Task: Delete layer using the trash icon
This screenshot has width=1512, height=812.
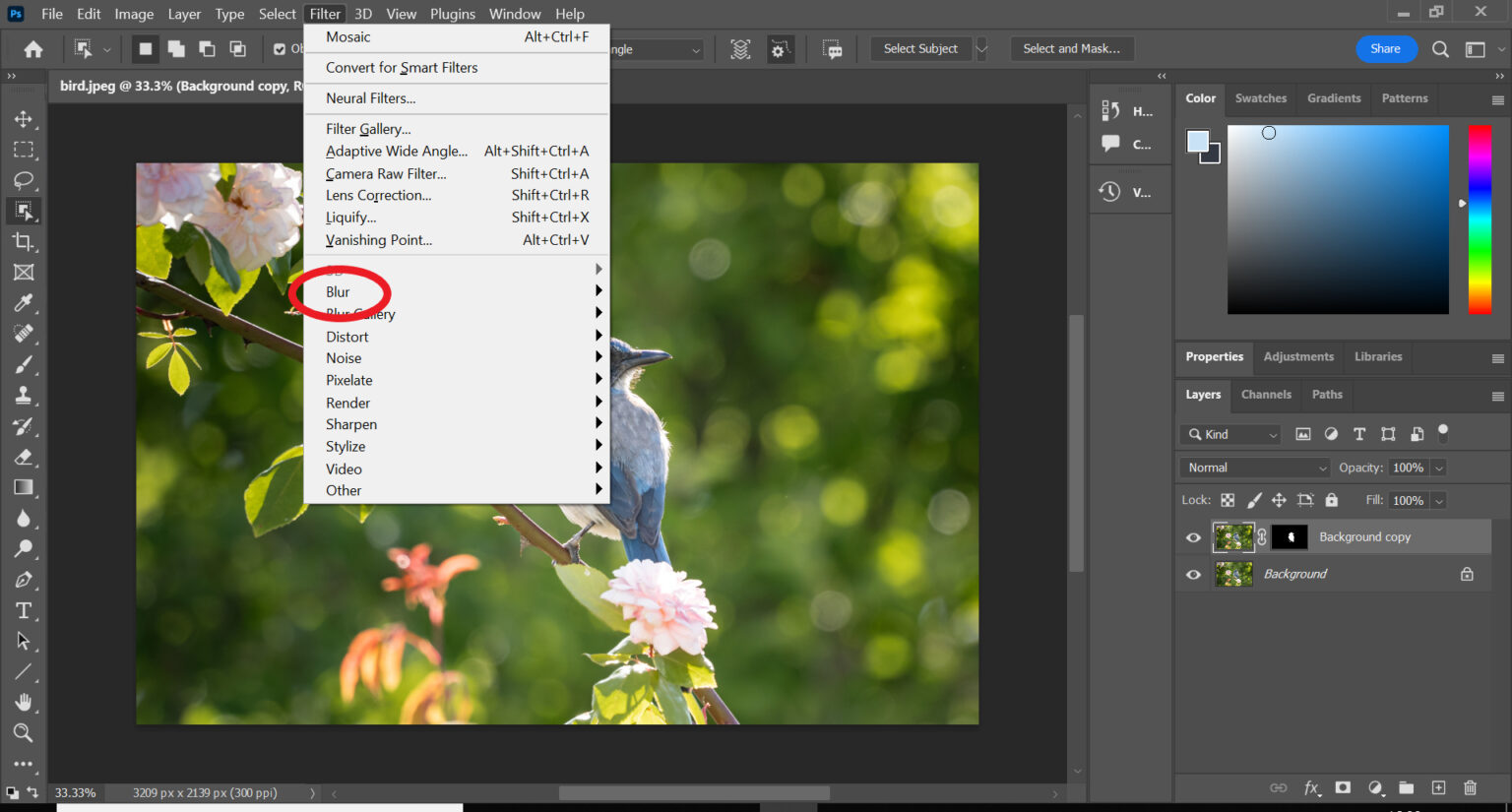Action: pyautogui.click(x=1470, y=787)
